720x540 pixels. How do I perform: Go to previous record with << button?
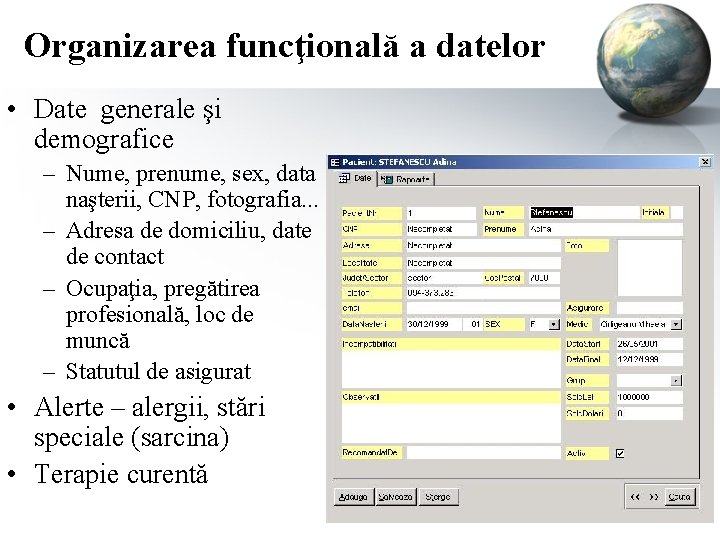635,497
